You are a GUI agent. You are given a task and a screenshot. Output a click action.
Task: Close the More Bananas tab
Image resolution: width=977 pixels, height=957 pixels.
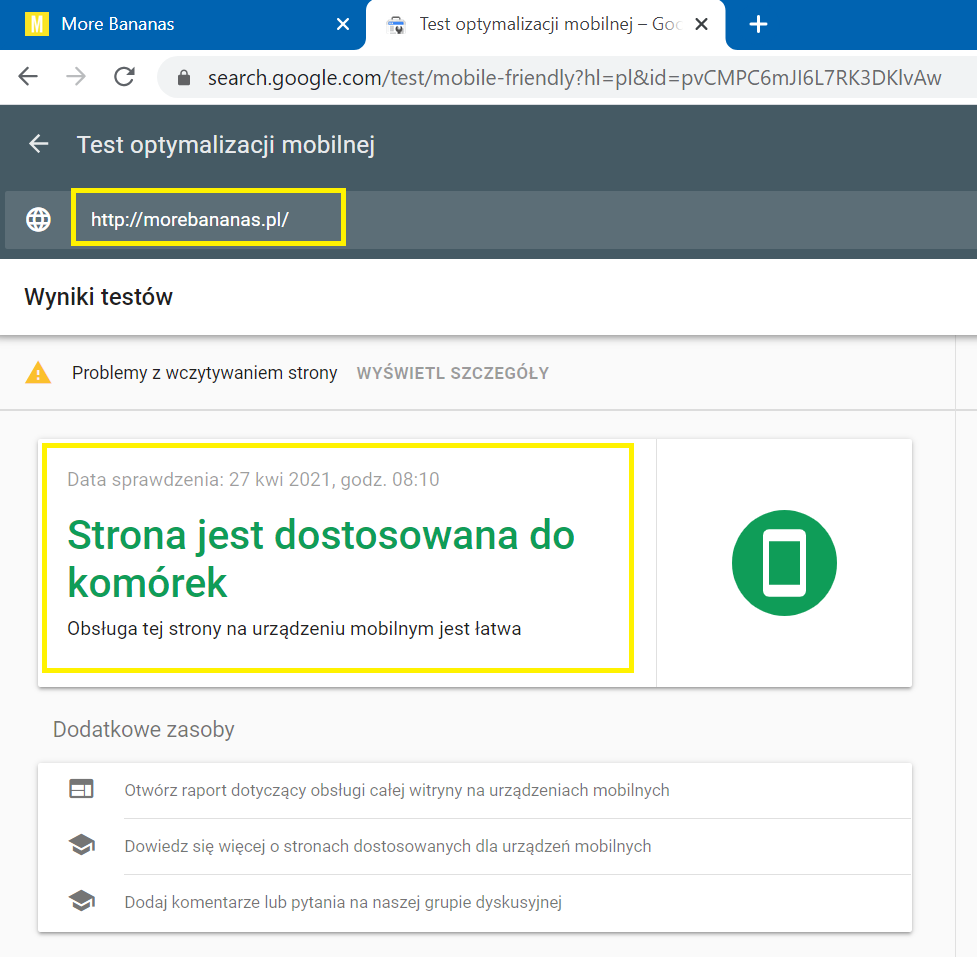[343, 24]
